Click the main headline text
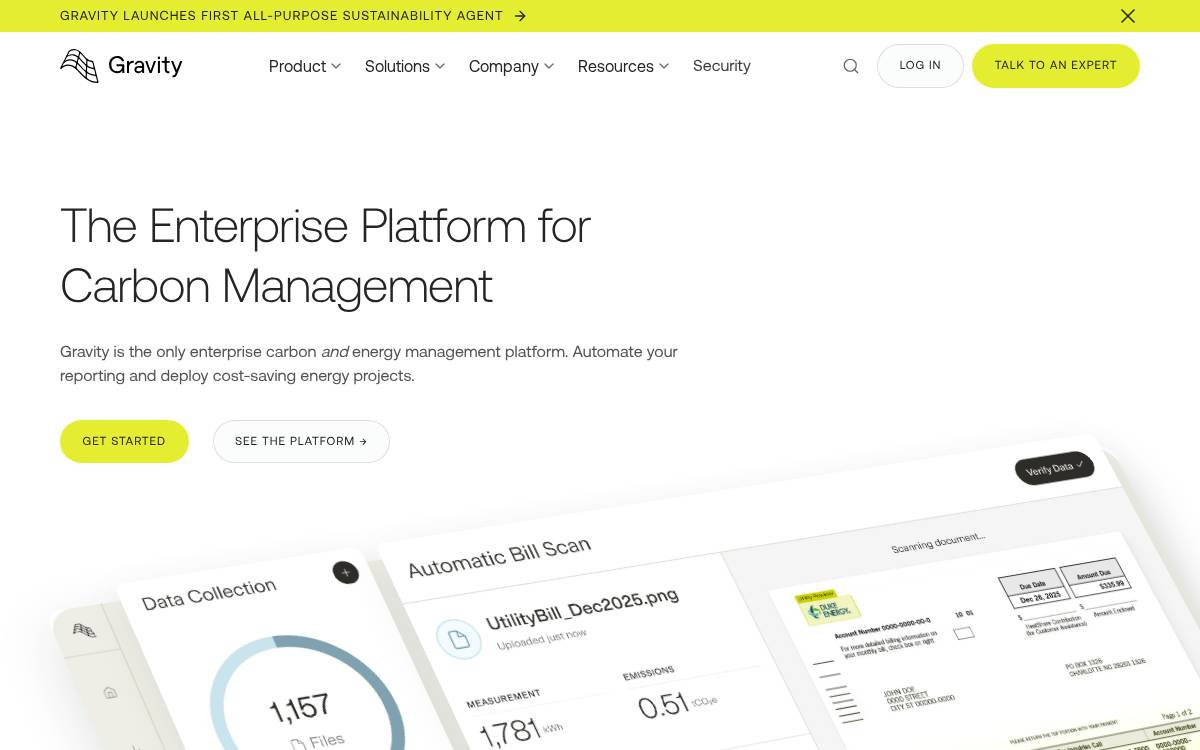The image size is (1200, 750). tap(326, 256)
